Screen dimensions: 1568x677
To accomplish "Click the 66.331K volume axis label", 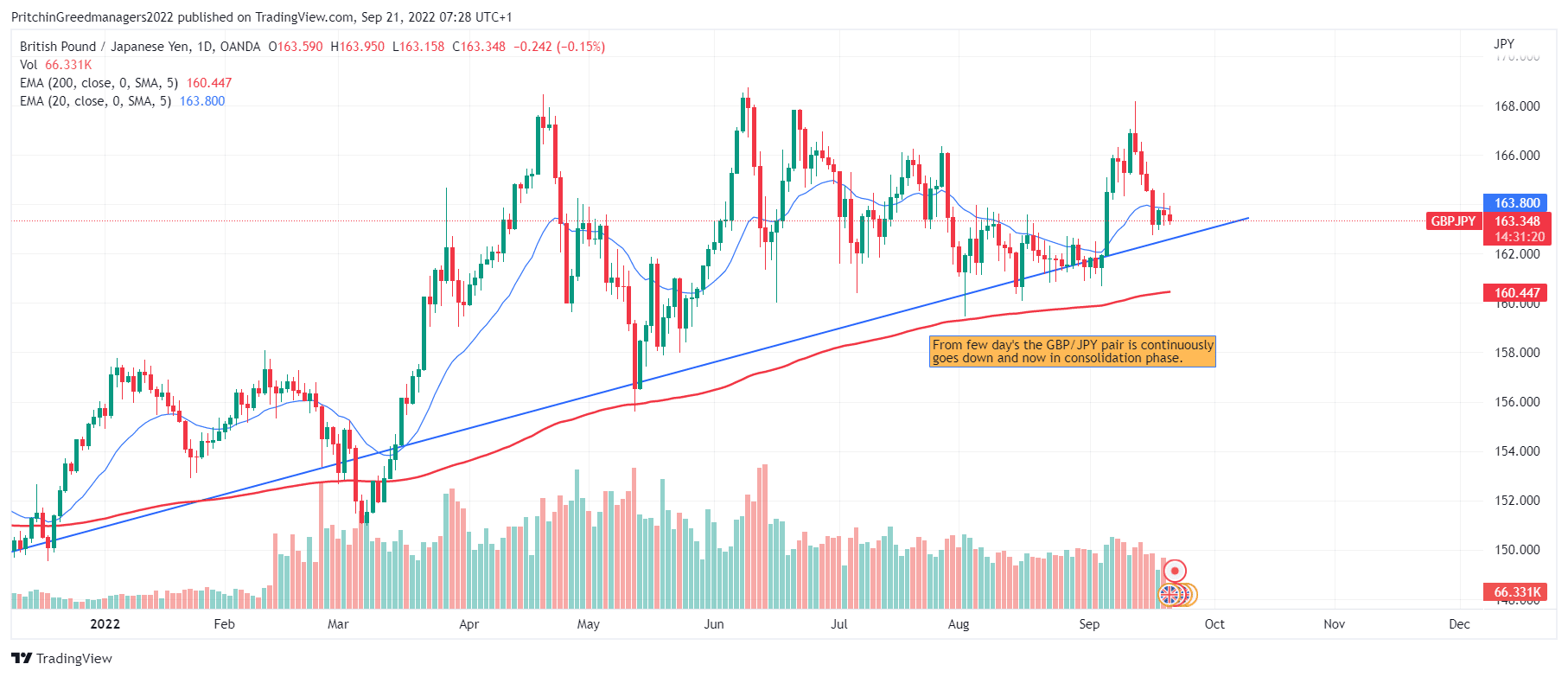I will [x=1517, y=592].
